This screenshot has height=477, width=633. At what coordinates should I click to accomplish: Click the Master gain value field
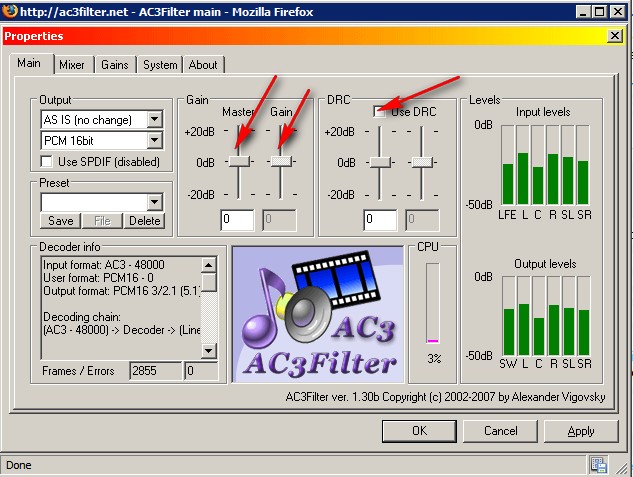click(x=237, y=220)
